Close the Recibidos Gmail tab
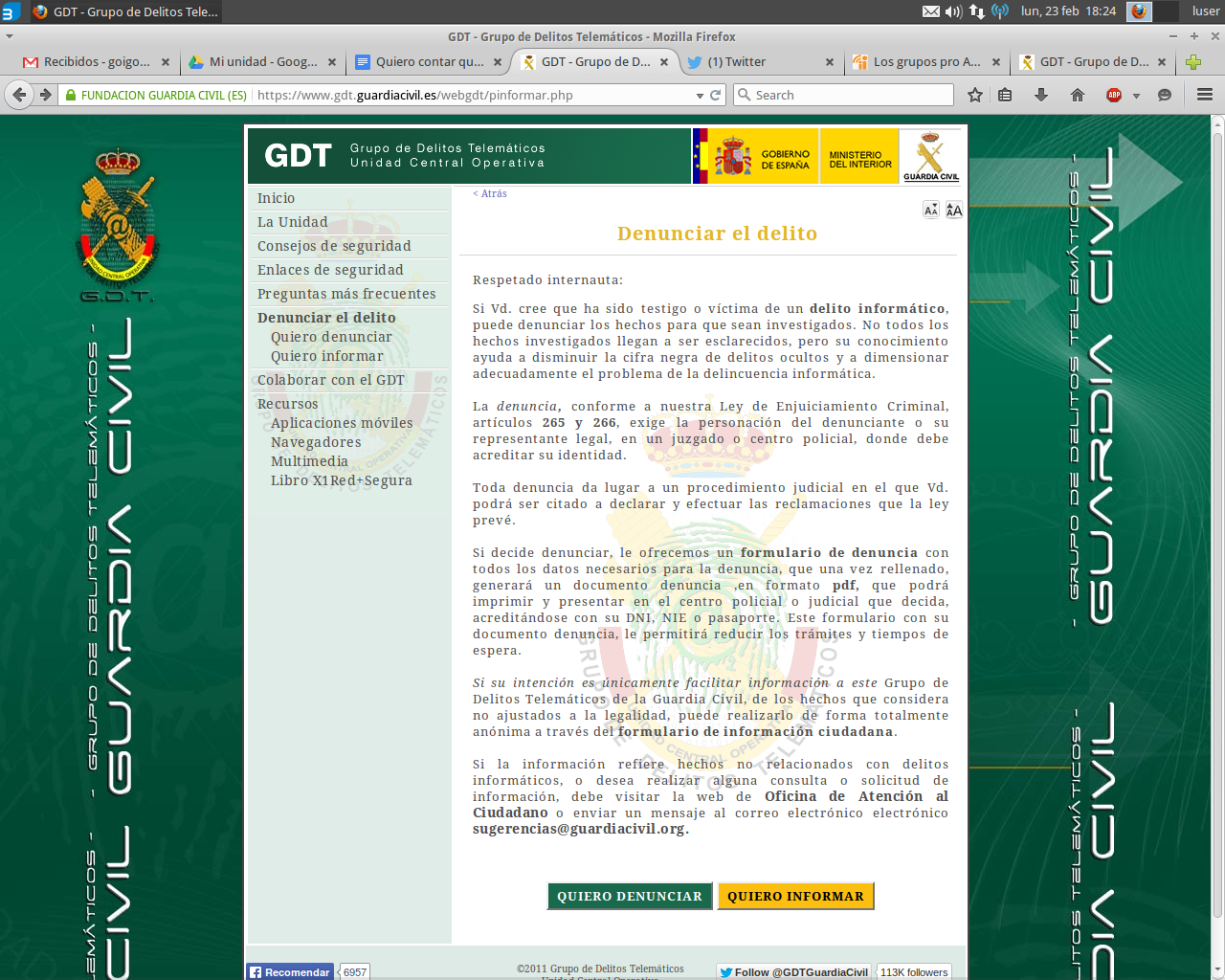This screenshot has height=980, width=1225. click(x=166, y=62)
